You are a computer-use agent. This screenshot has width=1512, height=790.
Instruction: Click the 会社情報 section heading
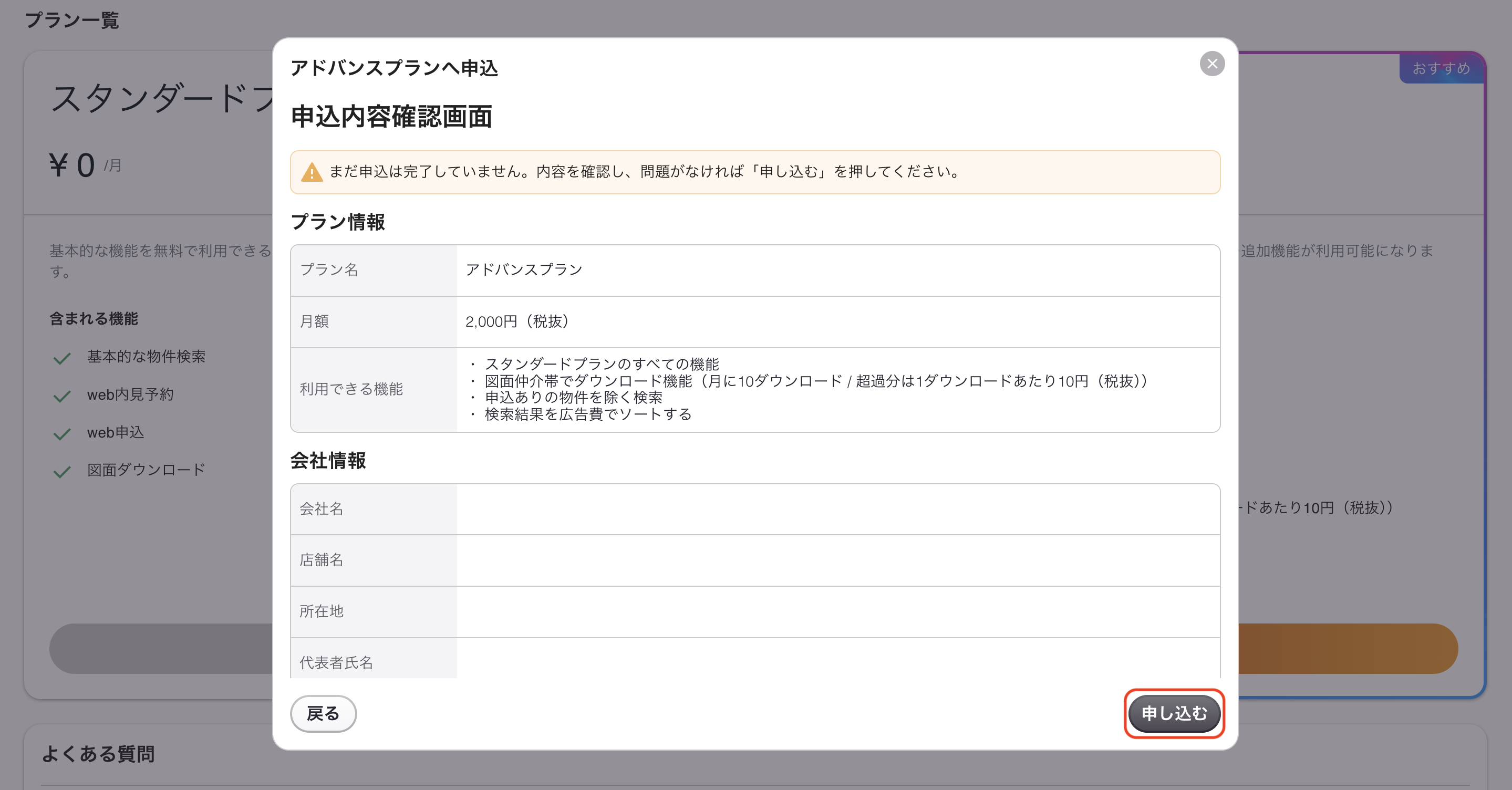[328, 461]
